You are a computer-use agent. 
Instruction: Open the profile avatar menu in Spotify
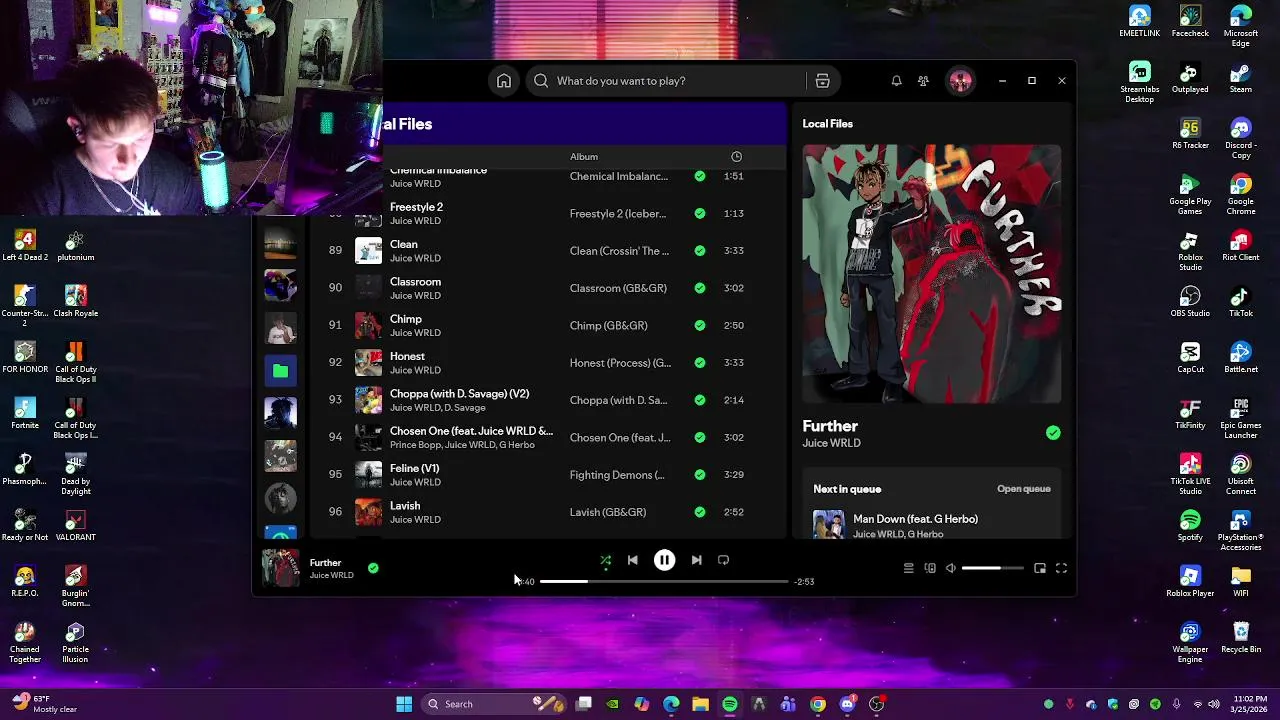[x=960, y=81]
